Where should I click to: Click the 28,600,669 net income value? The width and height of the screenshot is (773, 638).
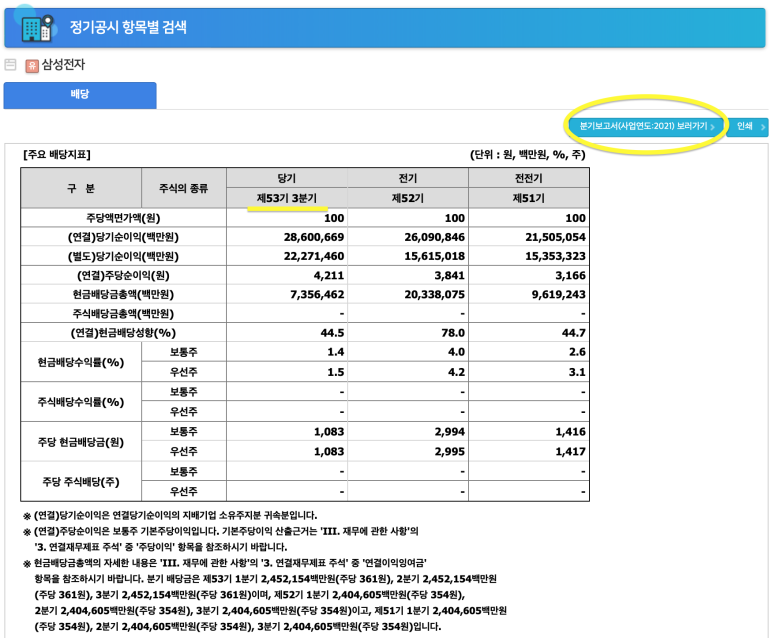coord(314,237)
